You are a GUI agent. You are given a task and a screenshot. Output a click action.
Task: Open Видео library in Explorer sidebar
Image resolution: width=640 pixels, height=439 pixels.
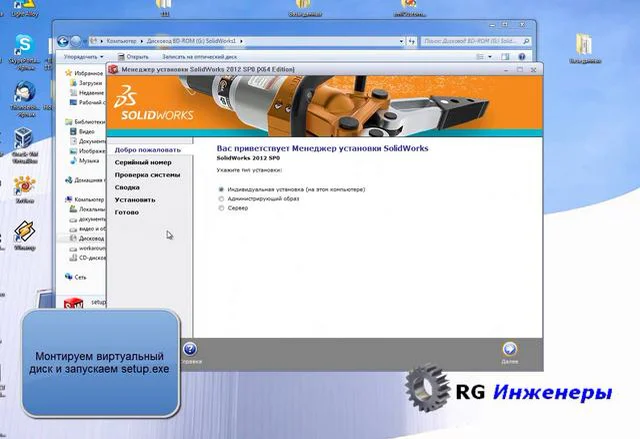click(87, 131)
